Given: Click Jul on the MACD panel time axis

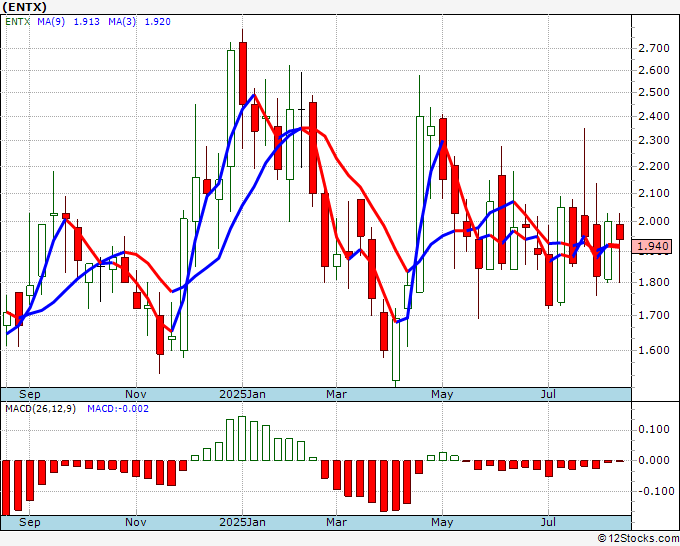Looking at the screenshot, I should (x=548, y=522).
